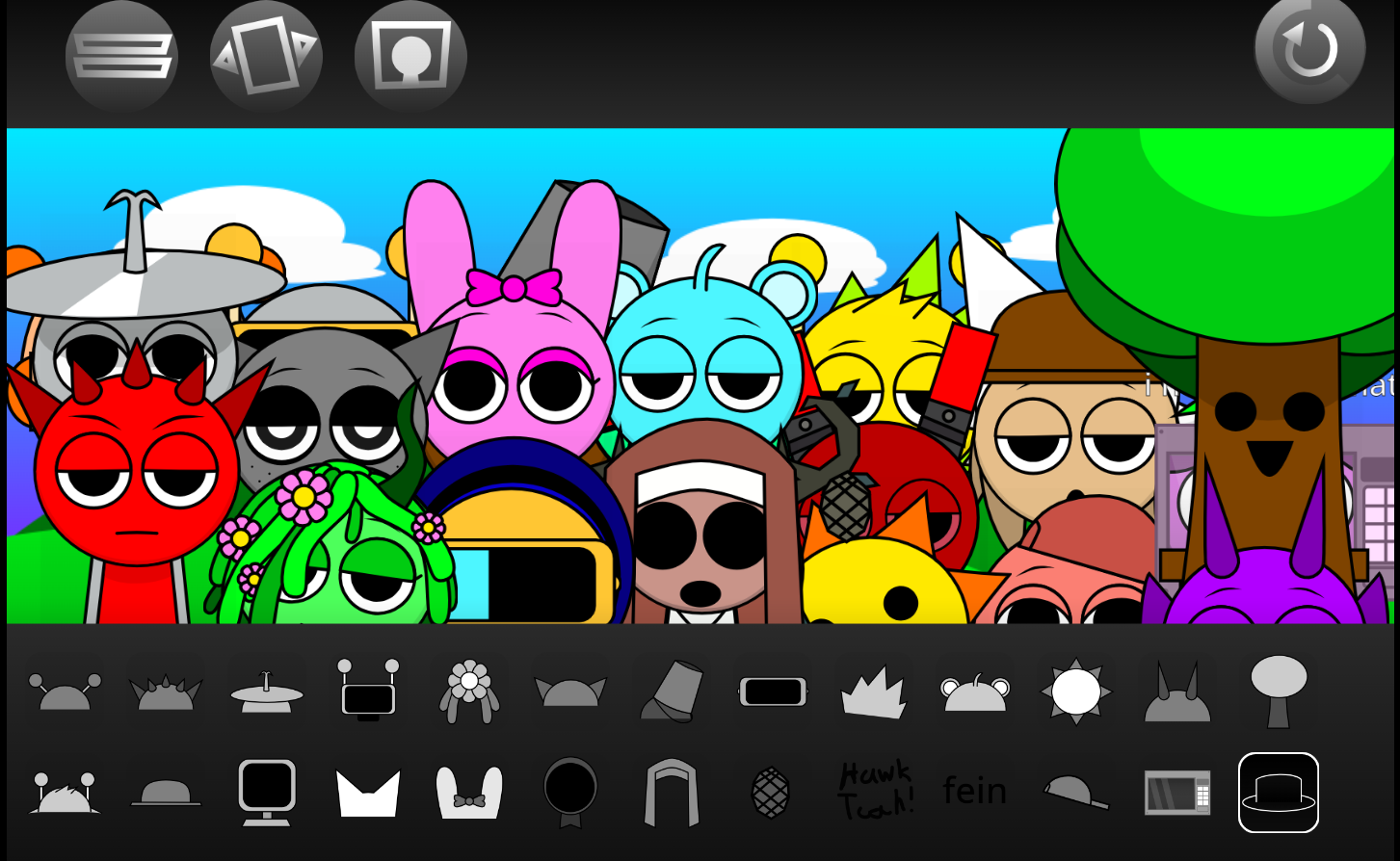This screenshot has height=861, width=1400.
Task: Choose the UFO saucer hat icon
Action: (267, 691)
